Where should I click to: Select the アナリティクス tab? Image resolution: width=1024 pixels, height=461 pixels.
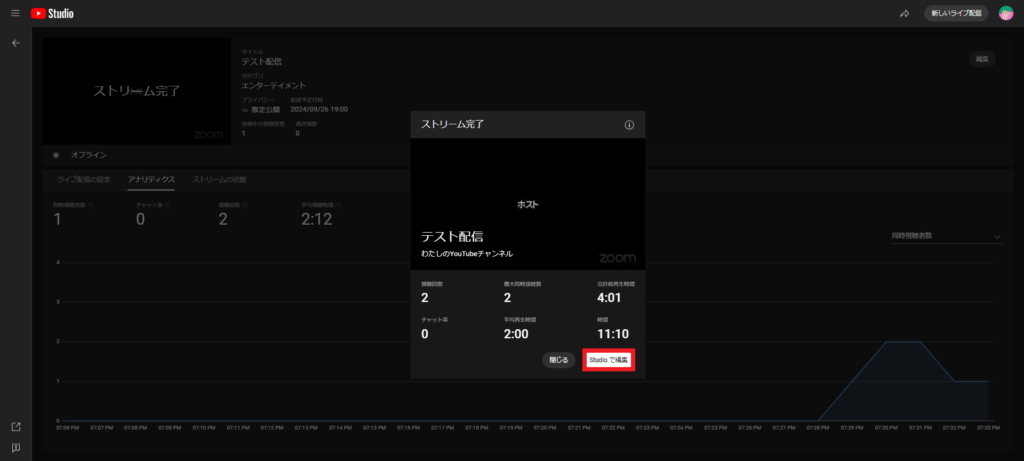tap(151, 179)
